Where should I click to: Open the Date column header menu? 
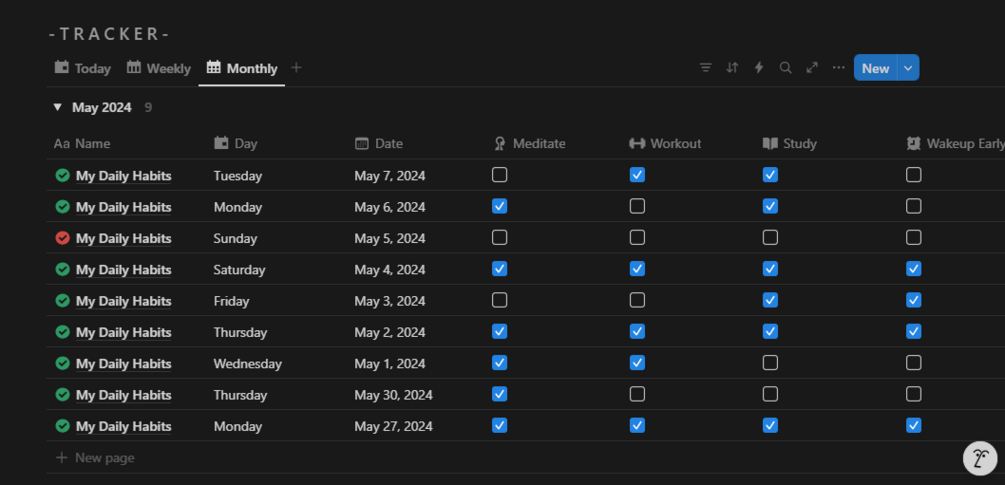tap(388, 143)
